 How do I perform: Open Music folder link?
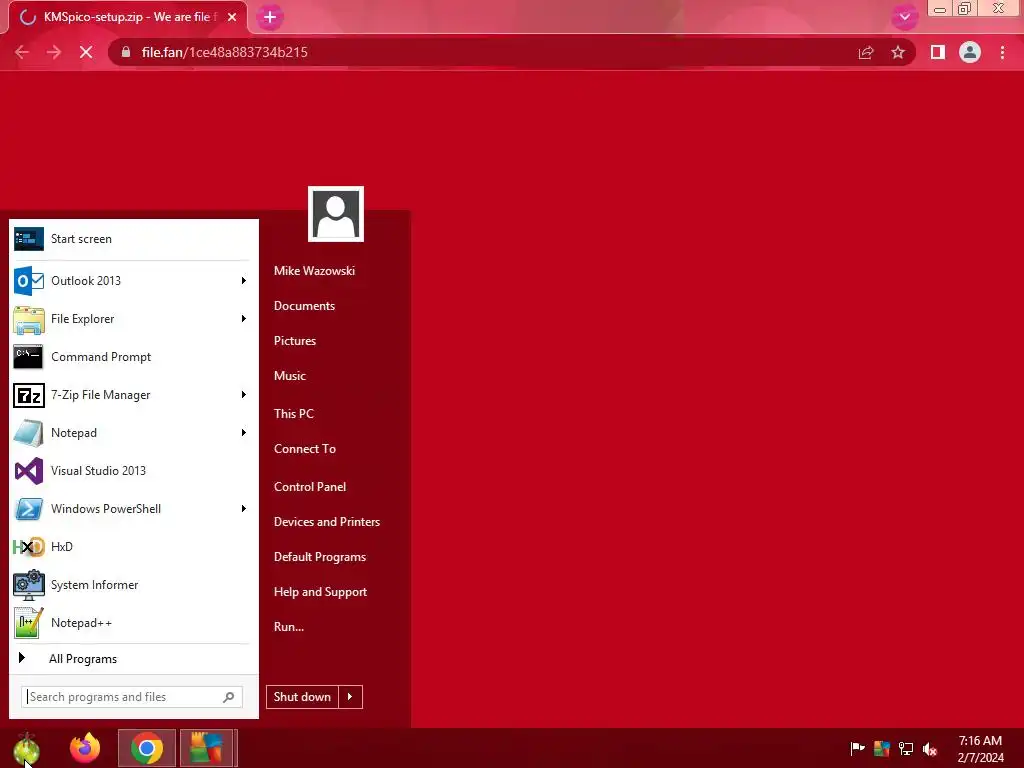(x=289, y=376)
